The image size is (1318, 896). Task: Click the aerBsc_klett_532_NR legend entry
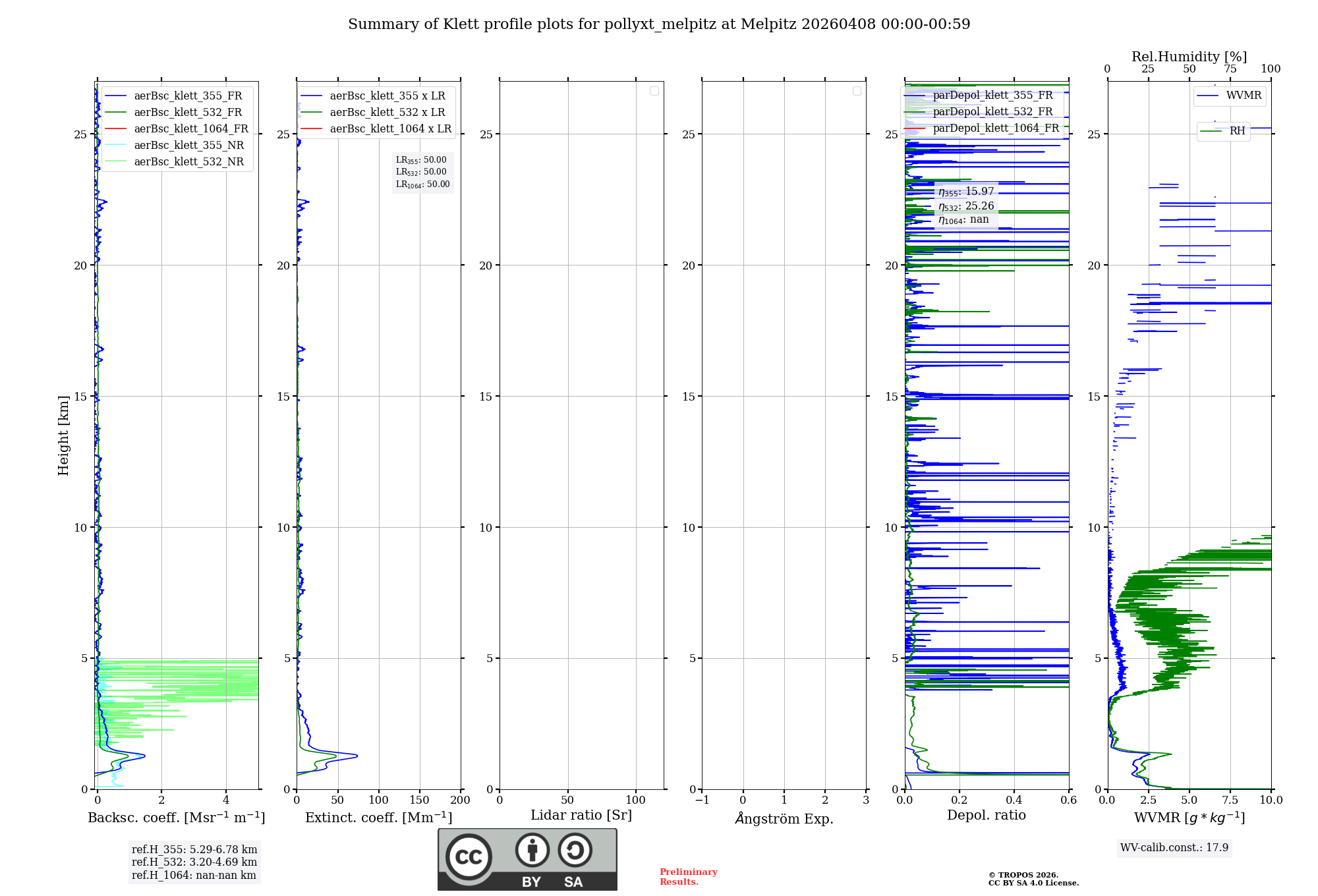click(188, 161)
